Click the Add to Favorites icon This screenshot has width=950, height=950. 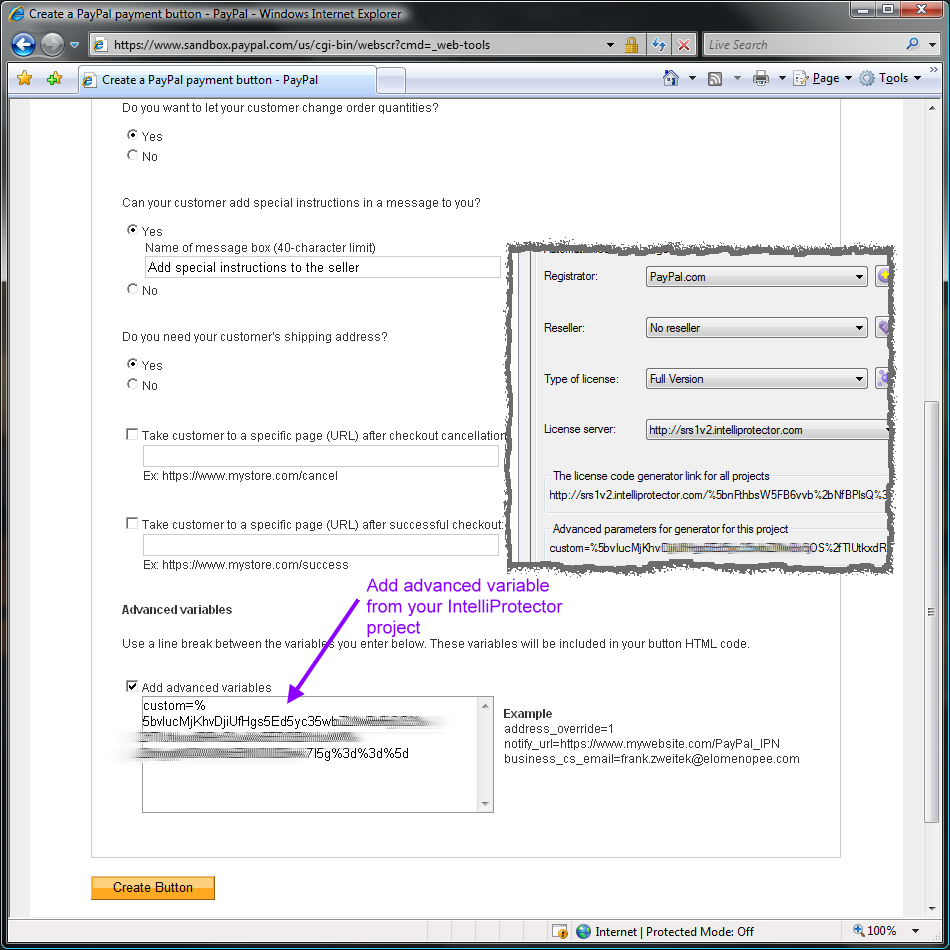tap(55, 78)
